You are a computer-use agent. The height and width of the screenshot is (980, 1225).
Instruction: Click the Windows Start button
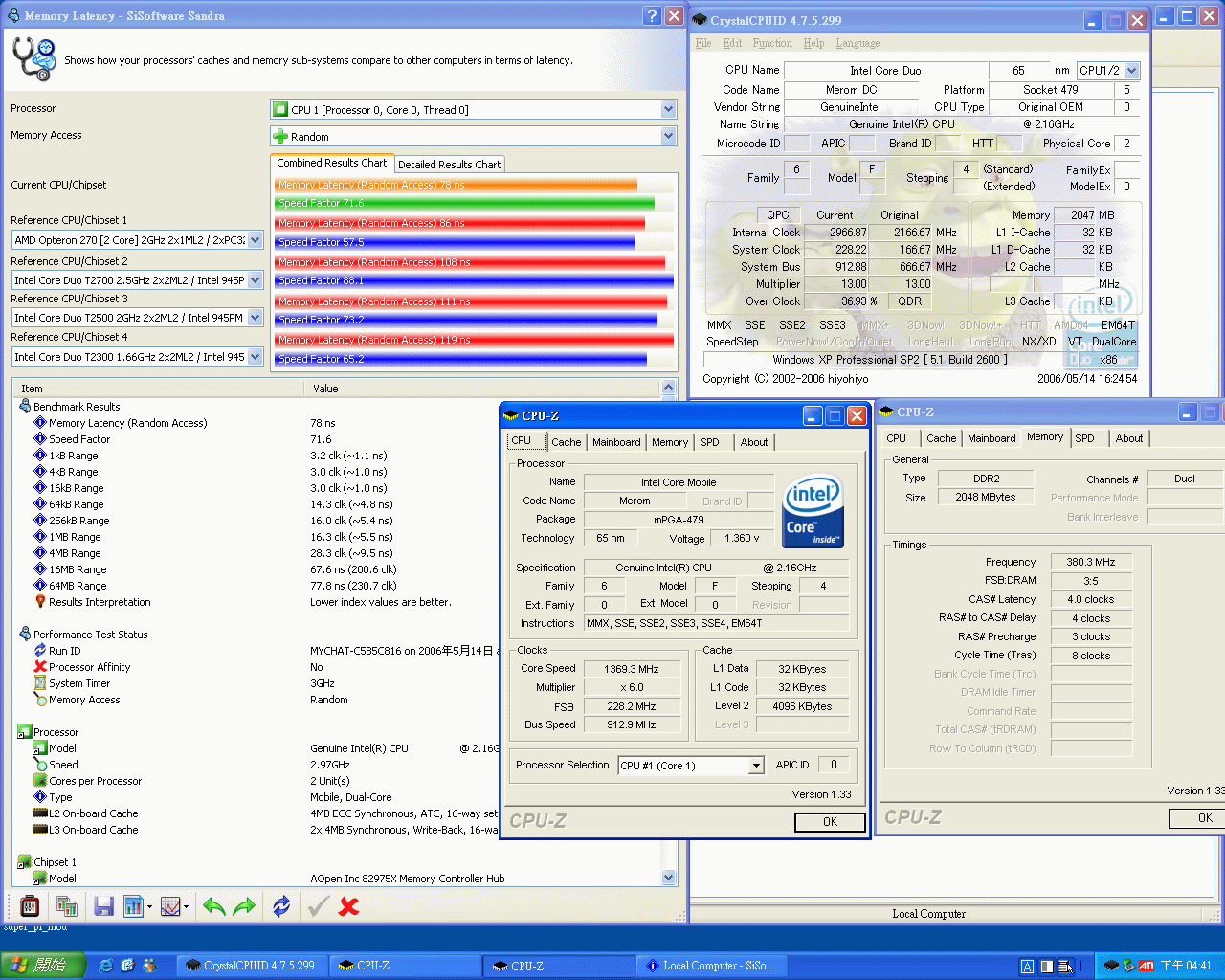[43, 966]
